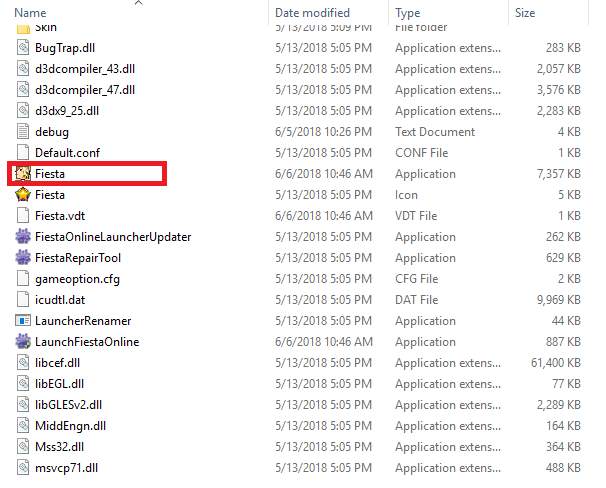
Task: Click the 9,969 KB size value
Action: pyautogui.click(x=558, y=300)
